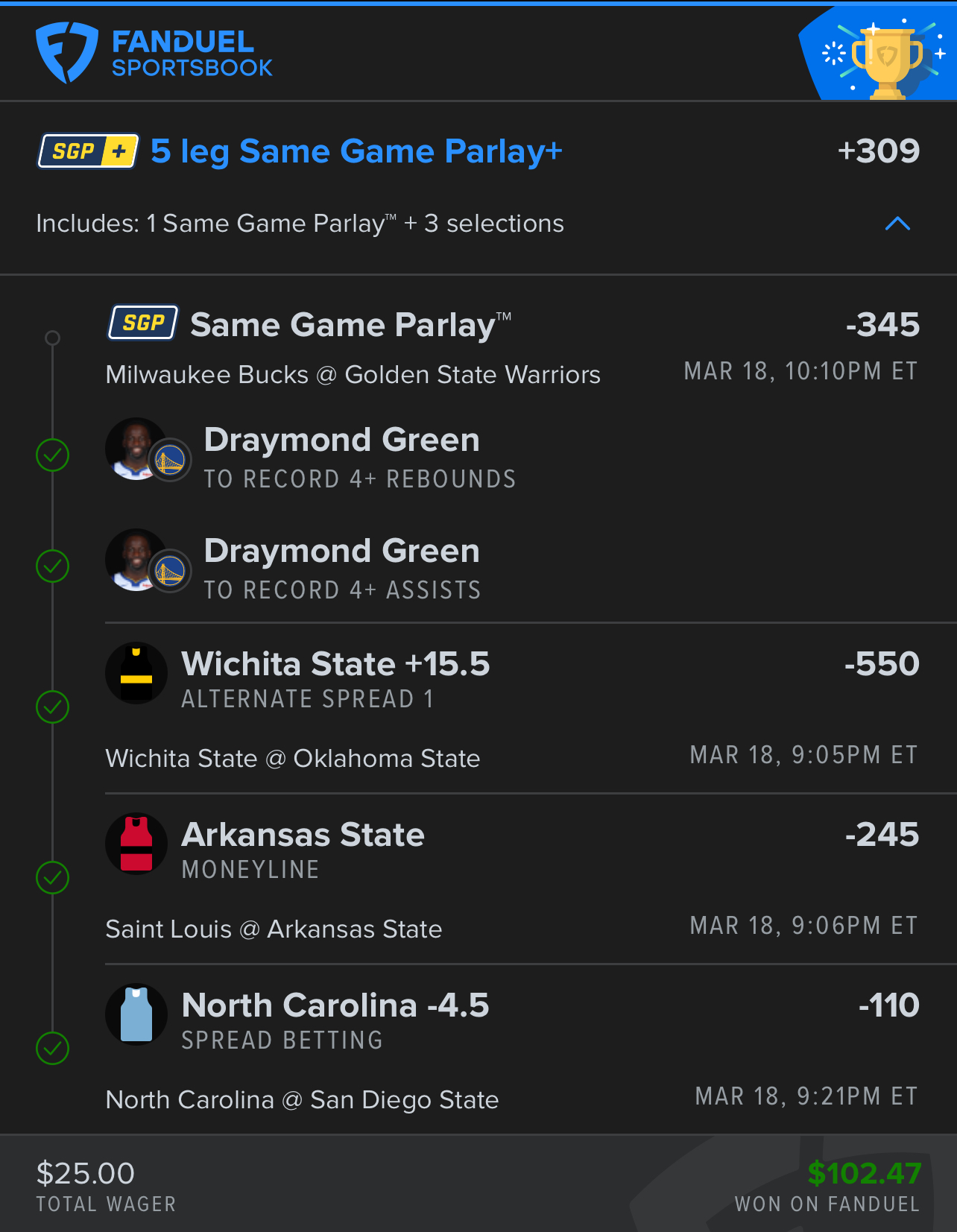Open the Milwaukee Bucks @ Golden State Warriors matchup
Screen dimensions: 957x1232
pyautogui.click(x=353, y=374)
